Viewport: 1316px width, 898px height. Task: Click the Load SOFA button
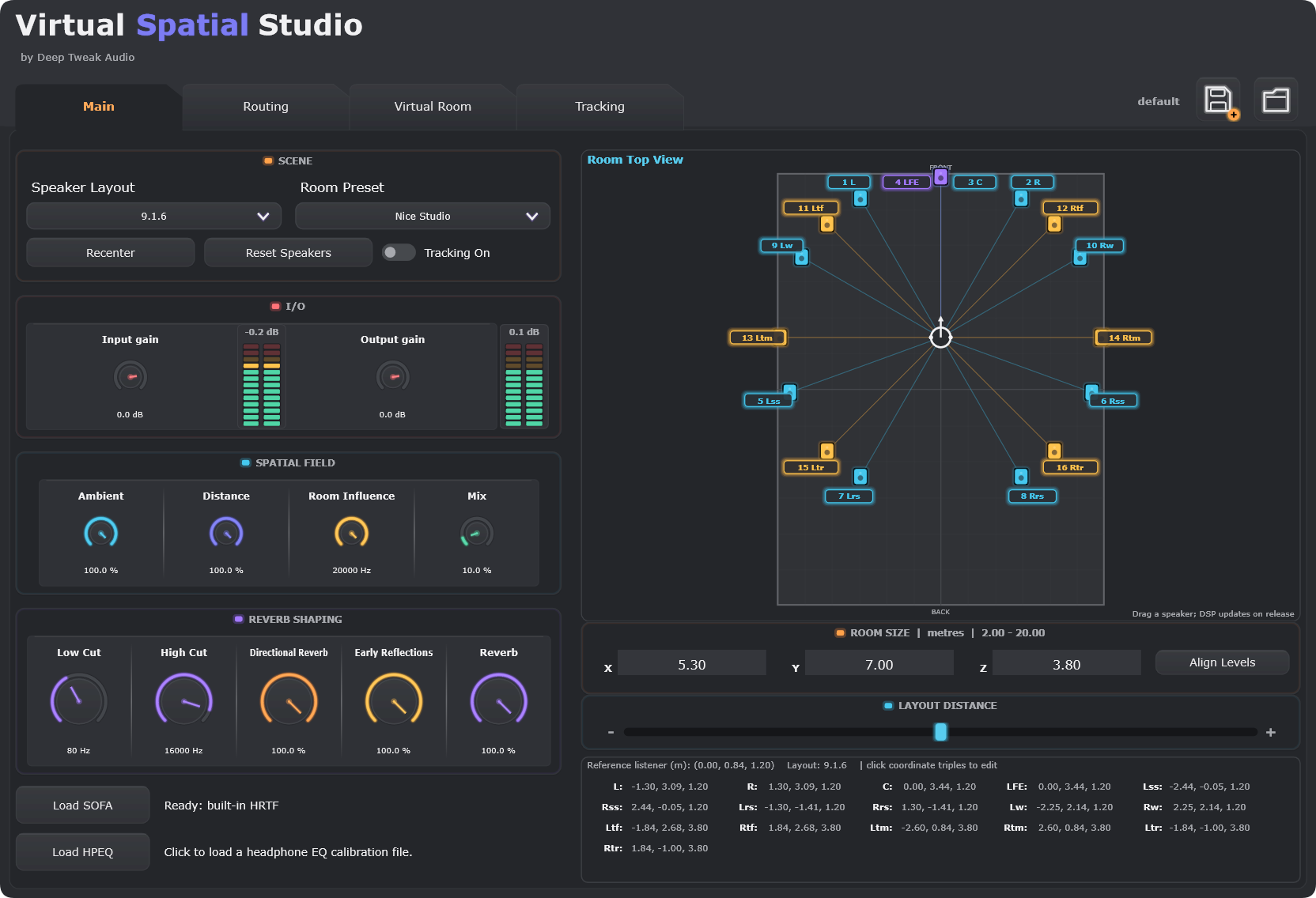(x=83, y=806)
